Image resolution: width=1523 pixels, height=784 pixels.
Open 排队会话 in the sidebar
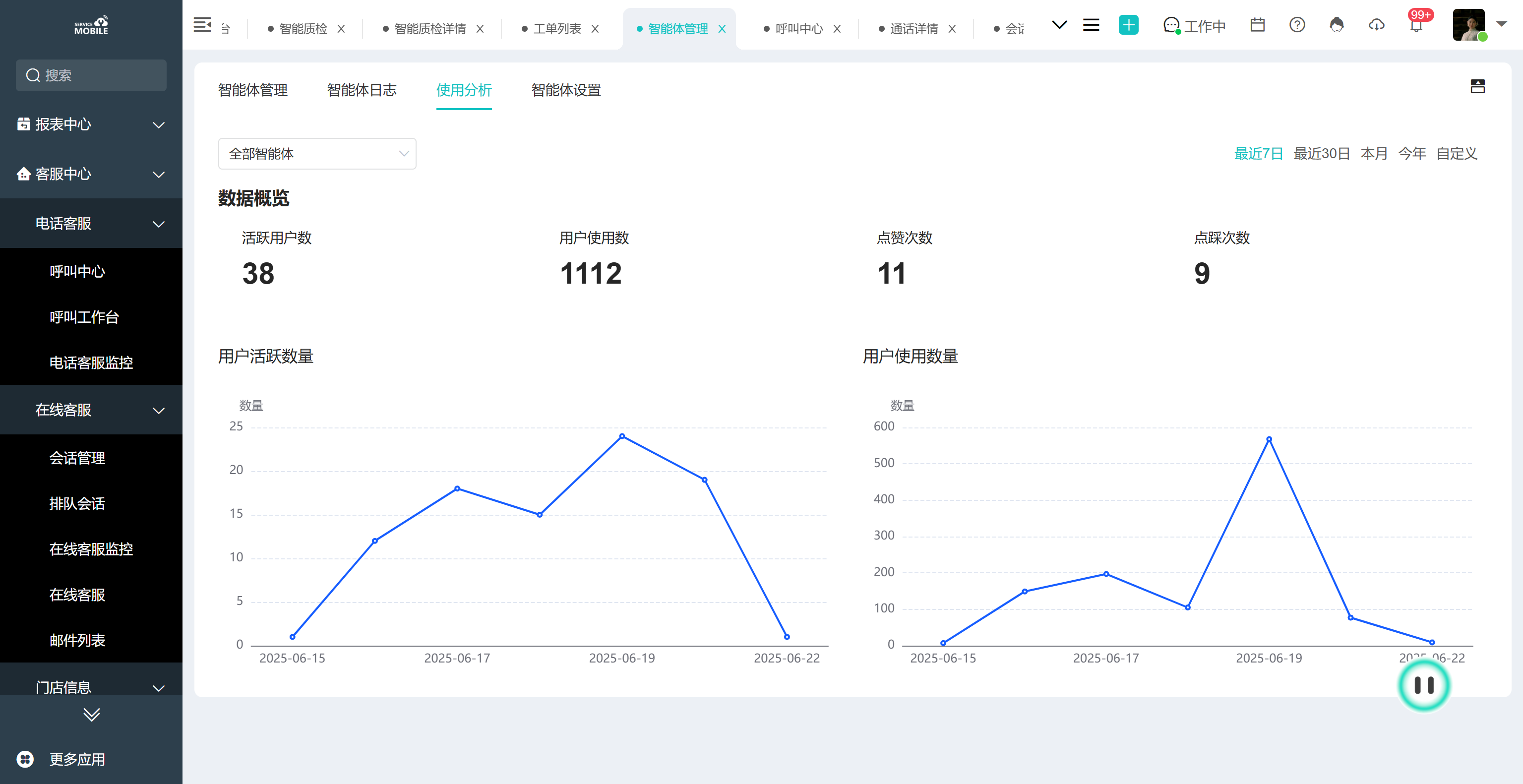[77, 503]
